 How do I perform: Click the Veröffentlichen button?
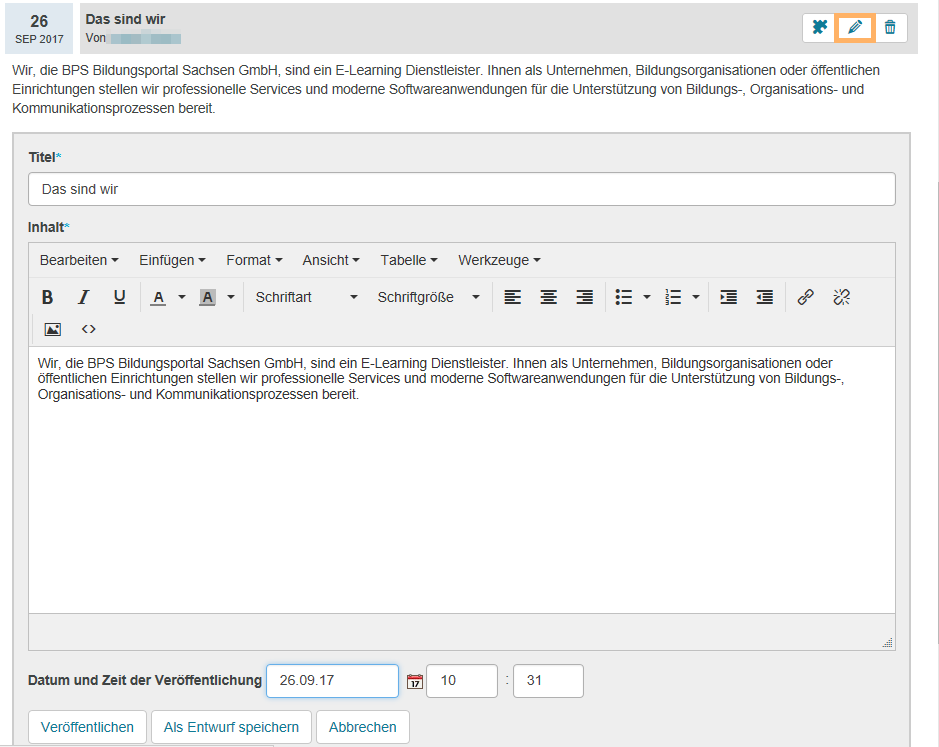coord(87,727)
